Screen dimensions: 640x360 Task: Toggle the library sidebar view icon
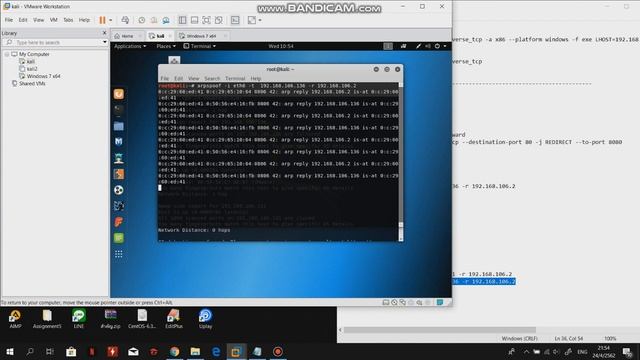(182, 20)
